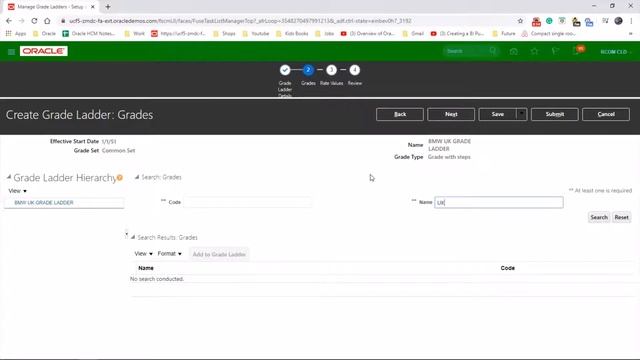Click the search magnifier icon in header

click(x=493, y=51)
